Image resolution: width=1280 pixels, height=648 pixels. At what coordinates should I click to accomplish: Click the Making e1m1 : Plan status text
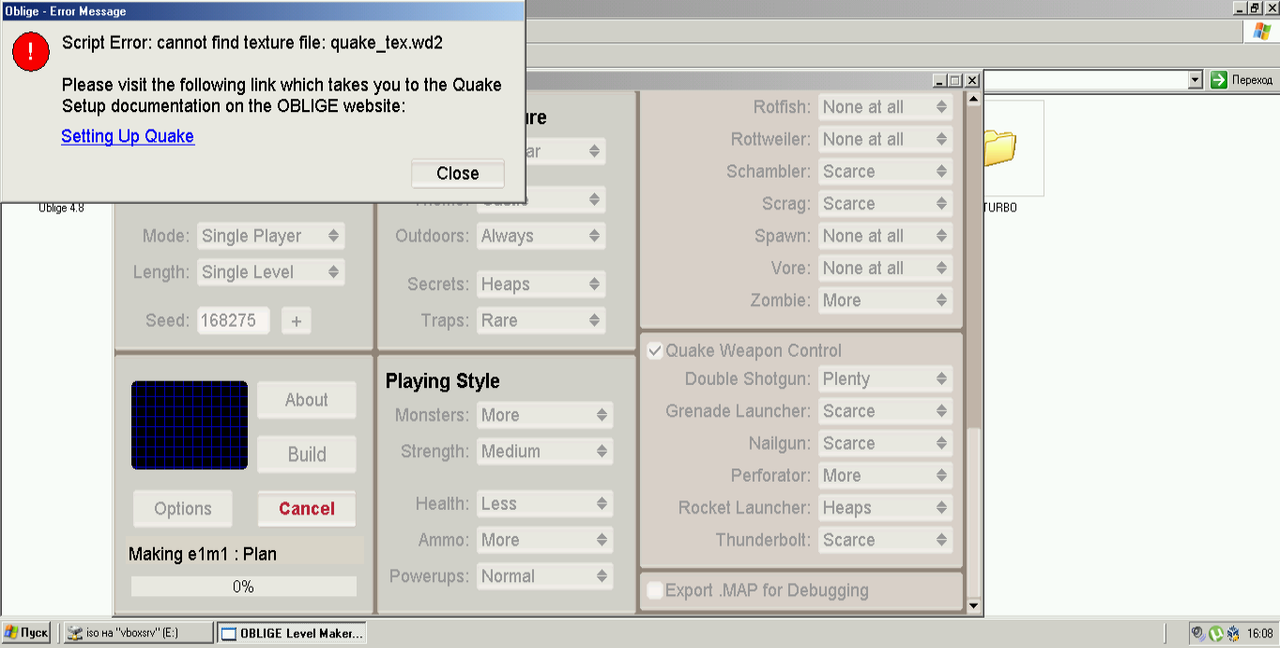pos(203,554)
